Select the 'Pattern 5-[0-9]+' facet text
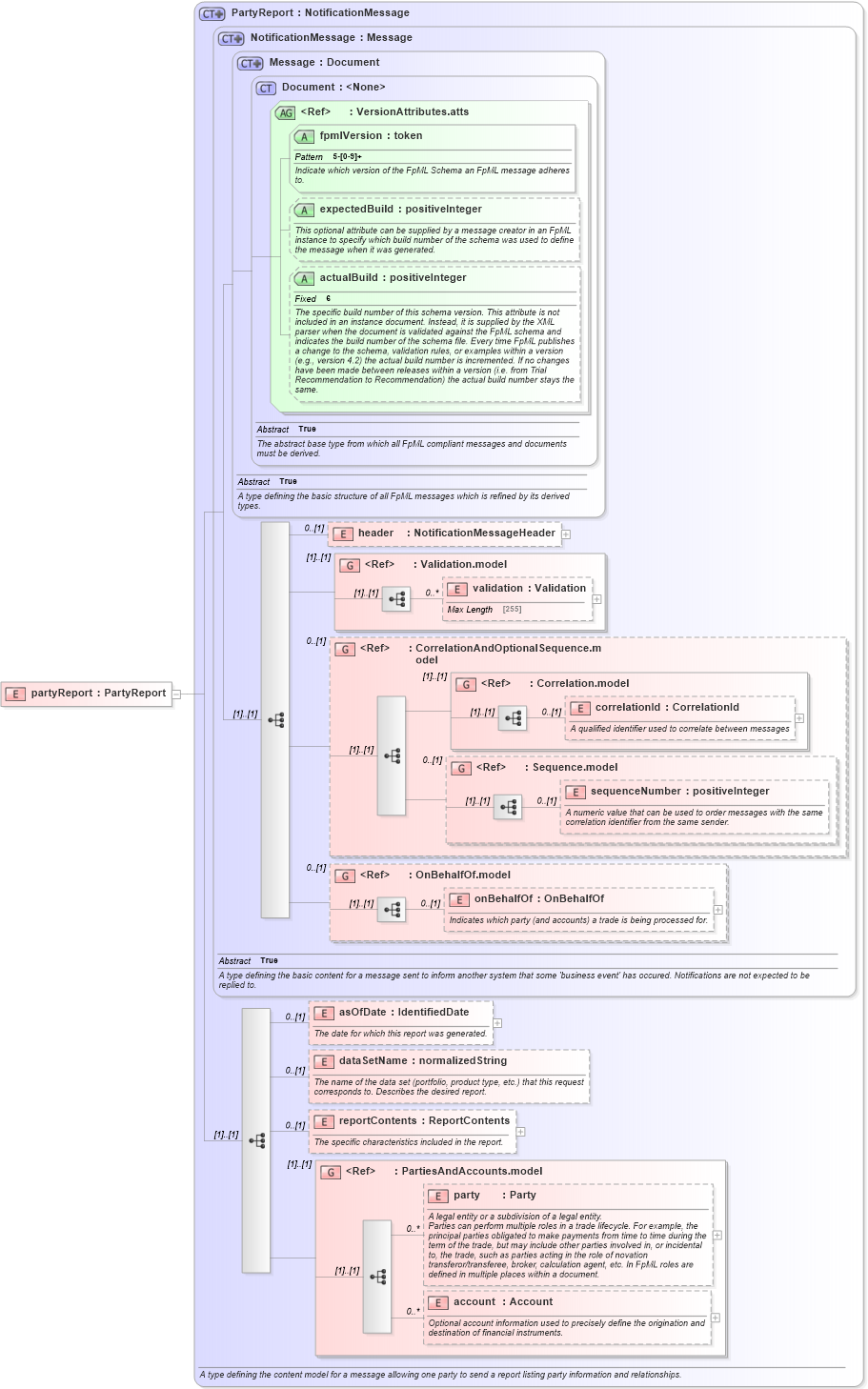The width and height of the screenshot is (868, 1389). (x=328, y=157)
